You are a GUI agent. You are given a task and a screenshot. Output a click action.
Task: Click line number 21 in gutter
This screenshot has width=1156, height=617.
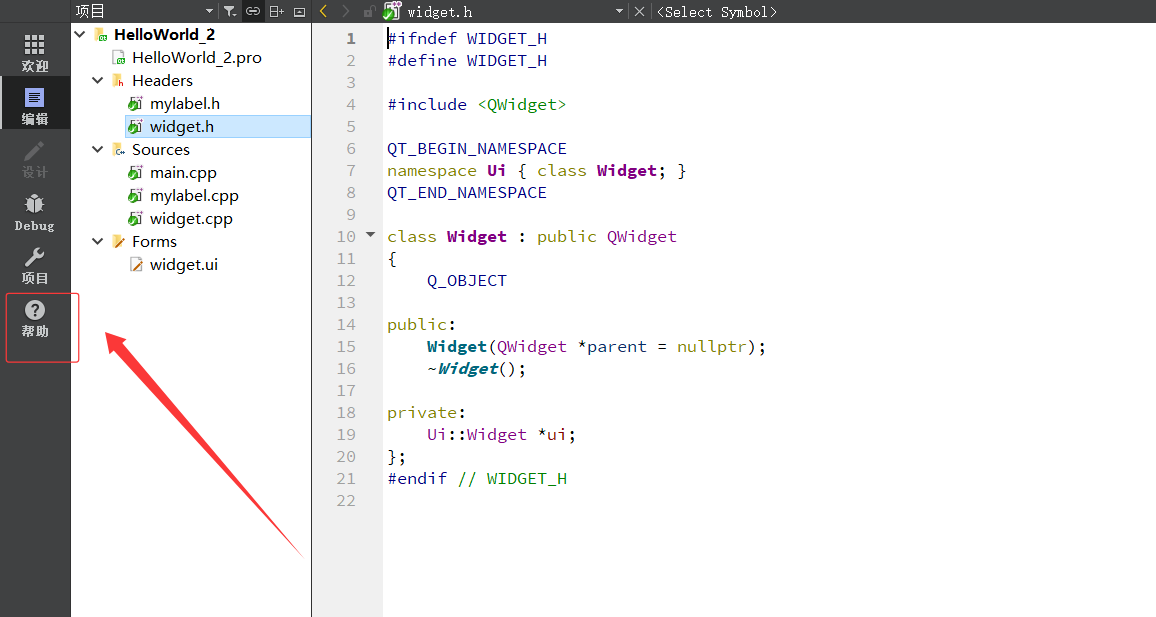tap(347, 478)
